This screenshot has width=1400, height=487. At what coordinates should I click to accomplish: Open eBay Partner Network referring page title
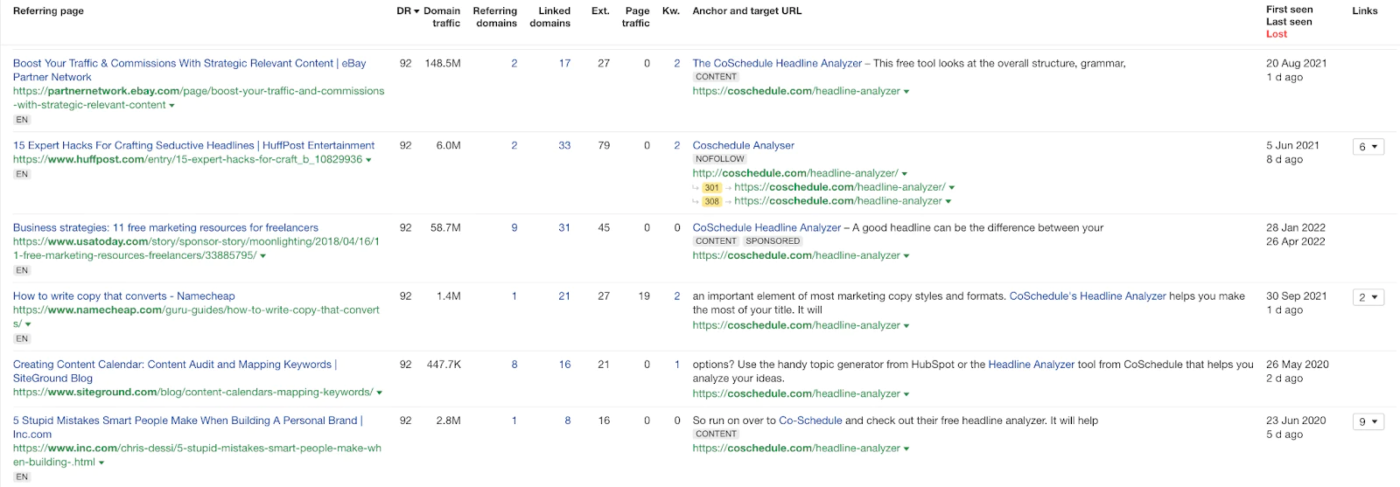(x=189, y=70)
